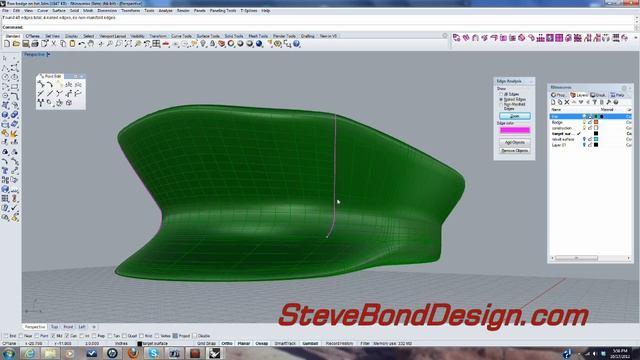Select the construction layer row

pyautogui.click(x=590, y=128)
